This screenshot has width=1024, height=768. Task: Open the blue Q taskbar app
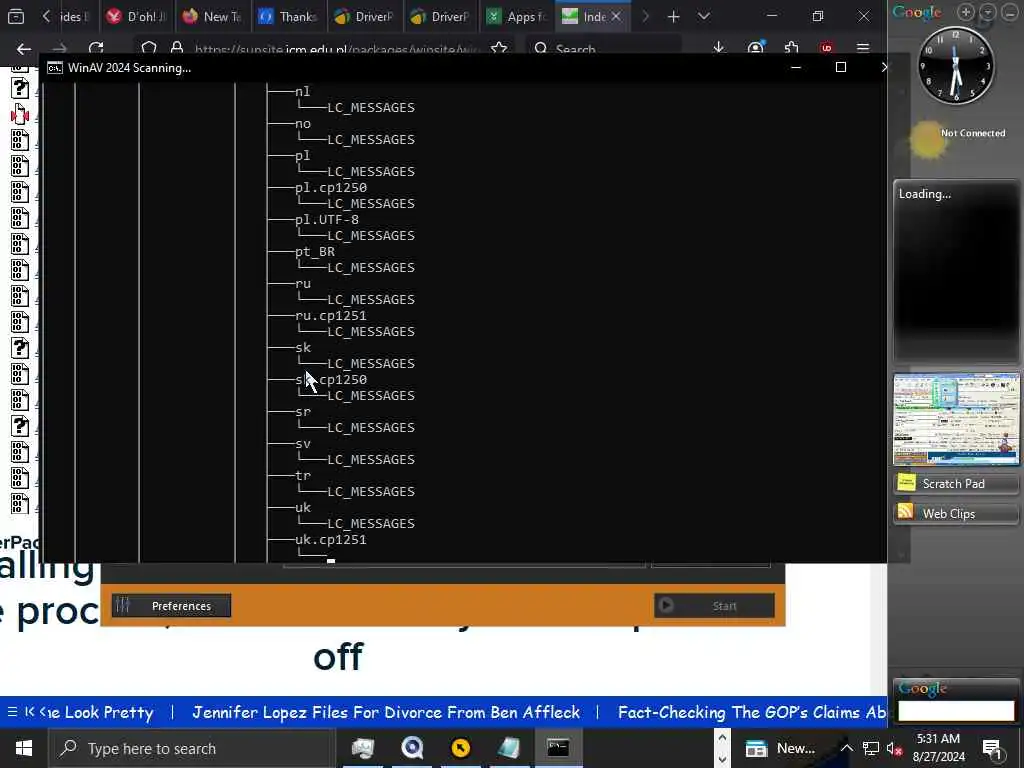412,748
